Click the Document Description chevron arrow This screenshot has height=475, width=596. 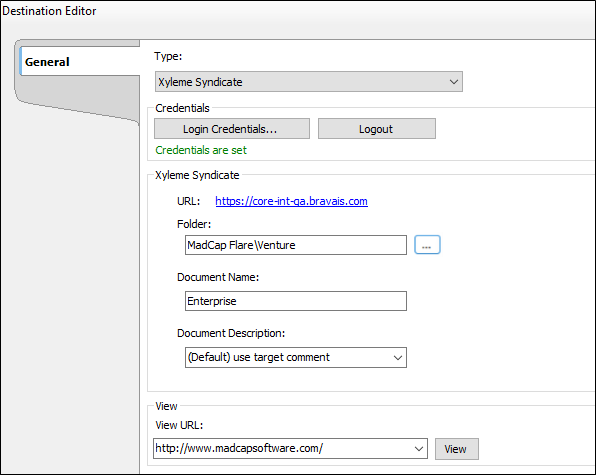(x=398, y=358)
